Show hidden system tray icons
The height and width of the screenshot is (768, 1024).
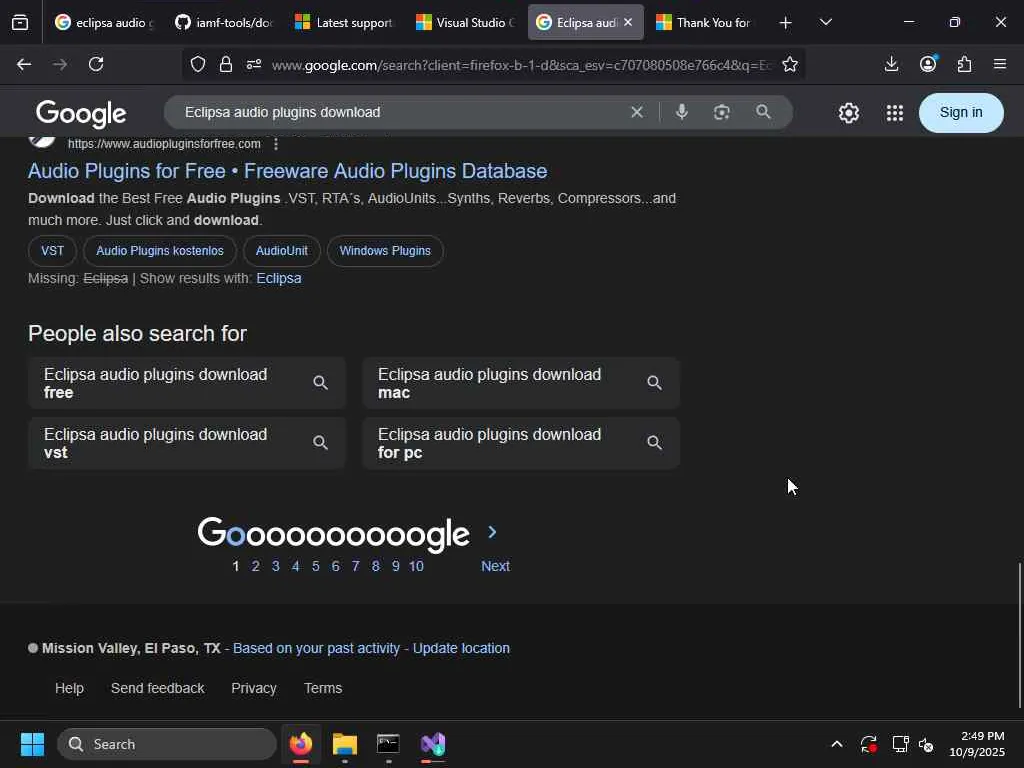coord(837,744)
